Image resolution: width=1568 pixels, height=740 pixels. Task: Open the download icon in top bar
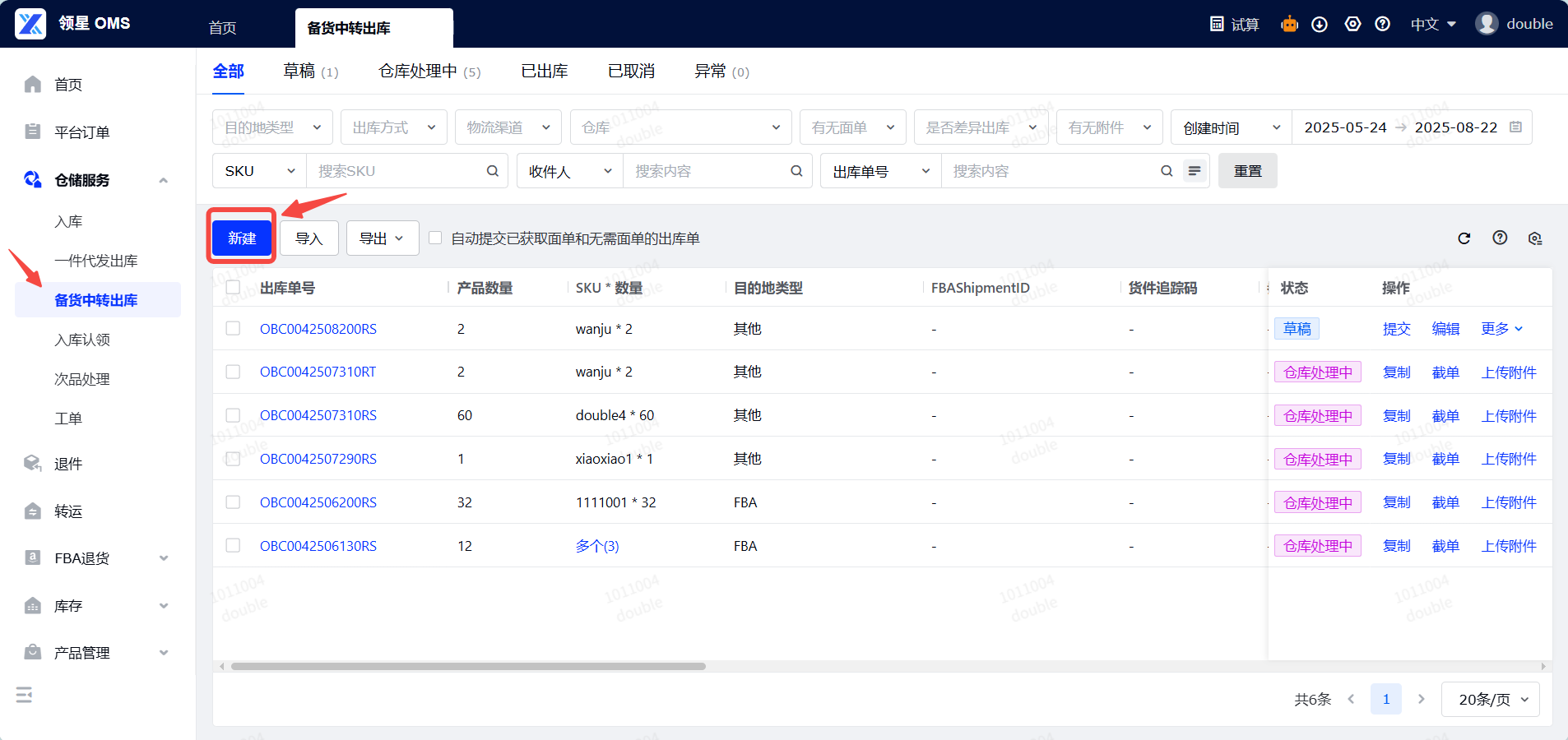[x=1320, y=24]
